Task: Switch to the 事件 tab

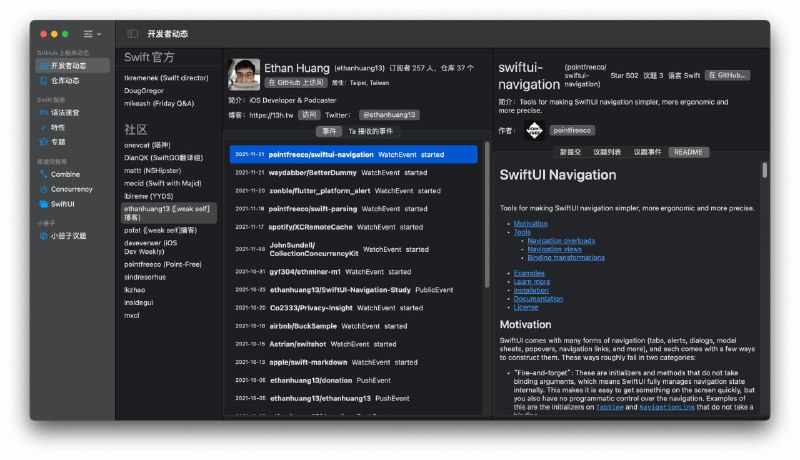Action: pos(329,132)
